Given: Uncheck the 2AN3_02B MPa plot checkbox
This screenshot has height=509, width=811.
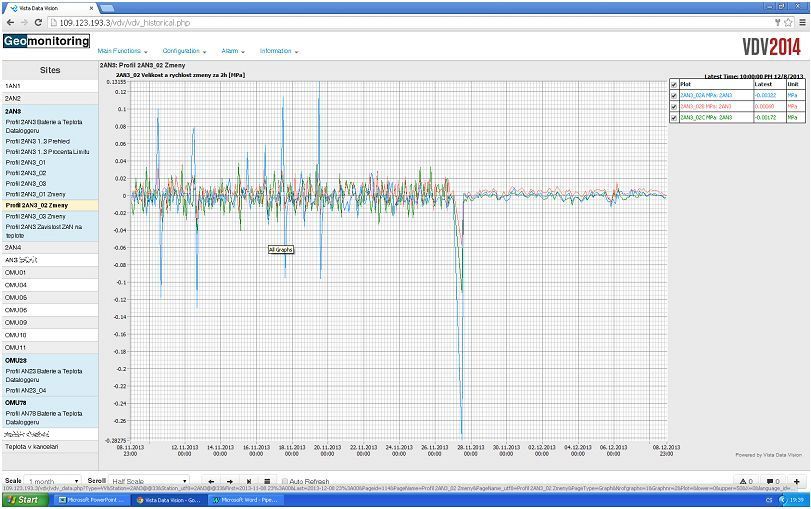Looking at the screenshot, I should [673, 107].
